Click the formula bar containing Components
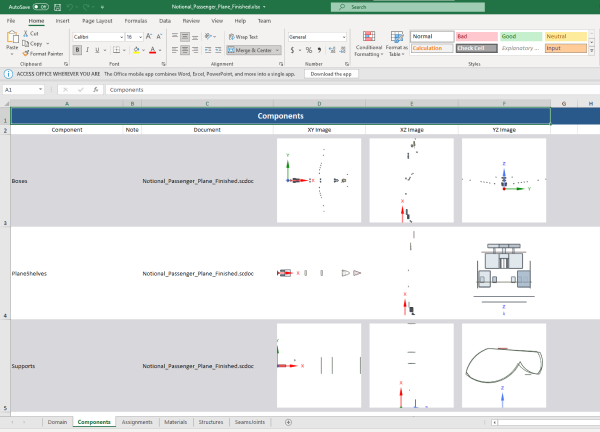The height and width of the screenshot is (432, 600). click(352, 90)
